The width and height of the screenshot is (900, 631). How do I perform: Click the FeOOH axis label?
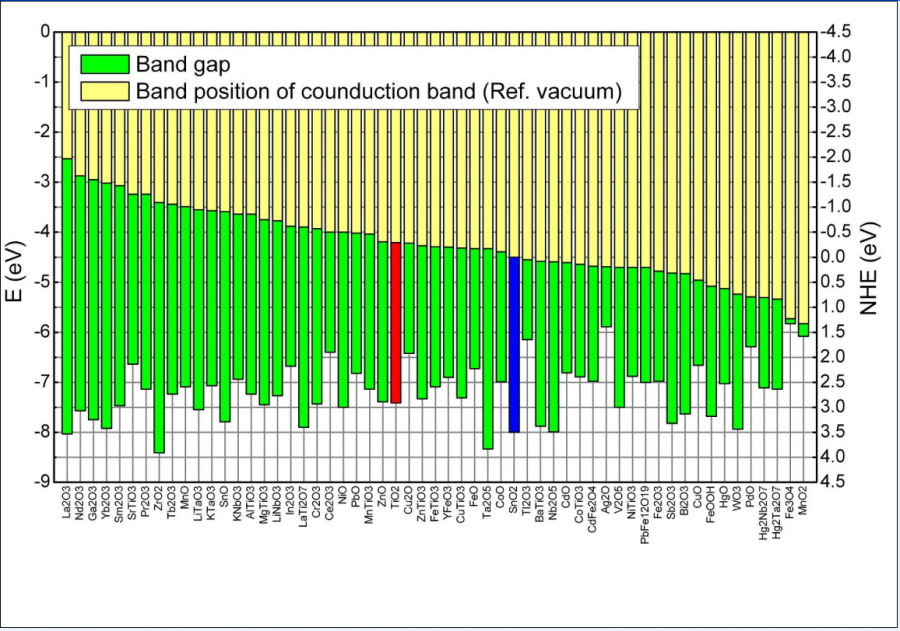coord(712,504)
